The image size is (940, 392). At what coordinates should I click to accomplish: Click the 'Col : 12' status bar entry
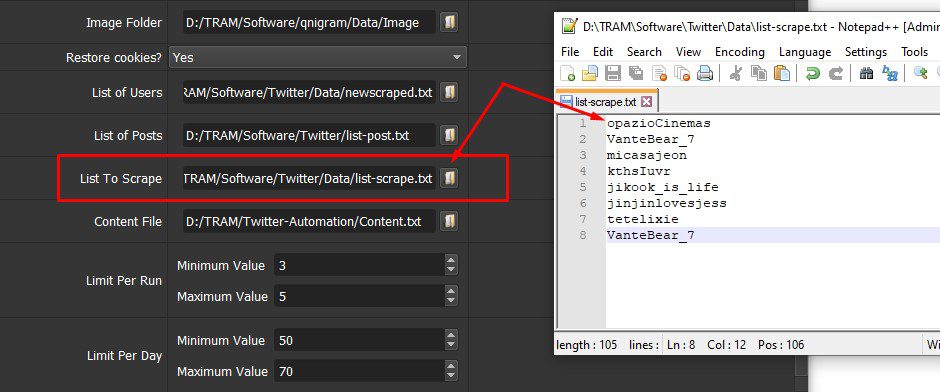pos(727,345)
